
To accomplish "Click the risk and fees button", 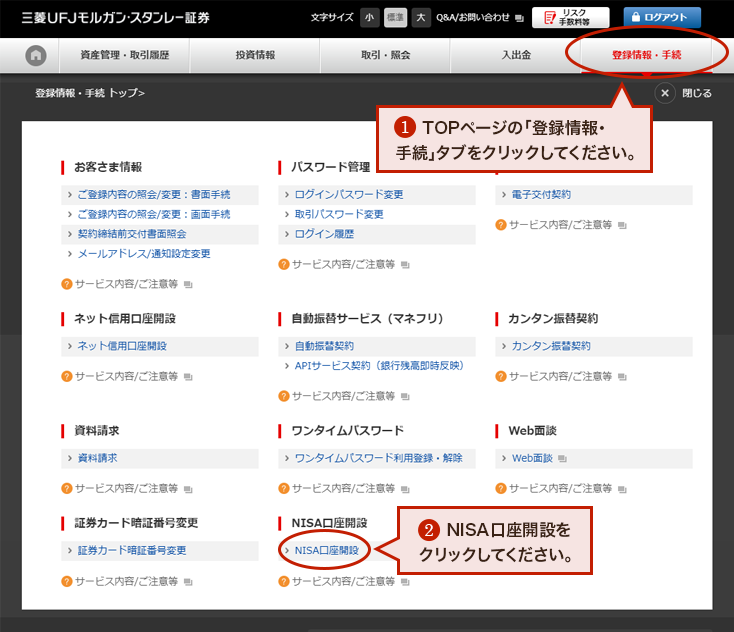I will 570,17.
